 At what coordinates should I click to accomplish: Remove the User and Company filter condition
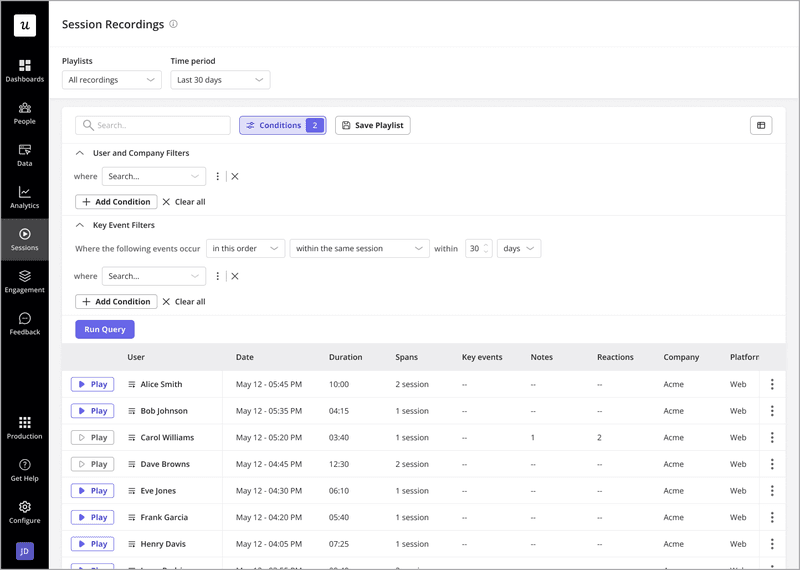click(x=235, y=176)
